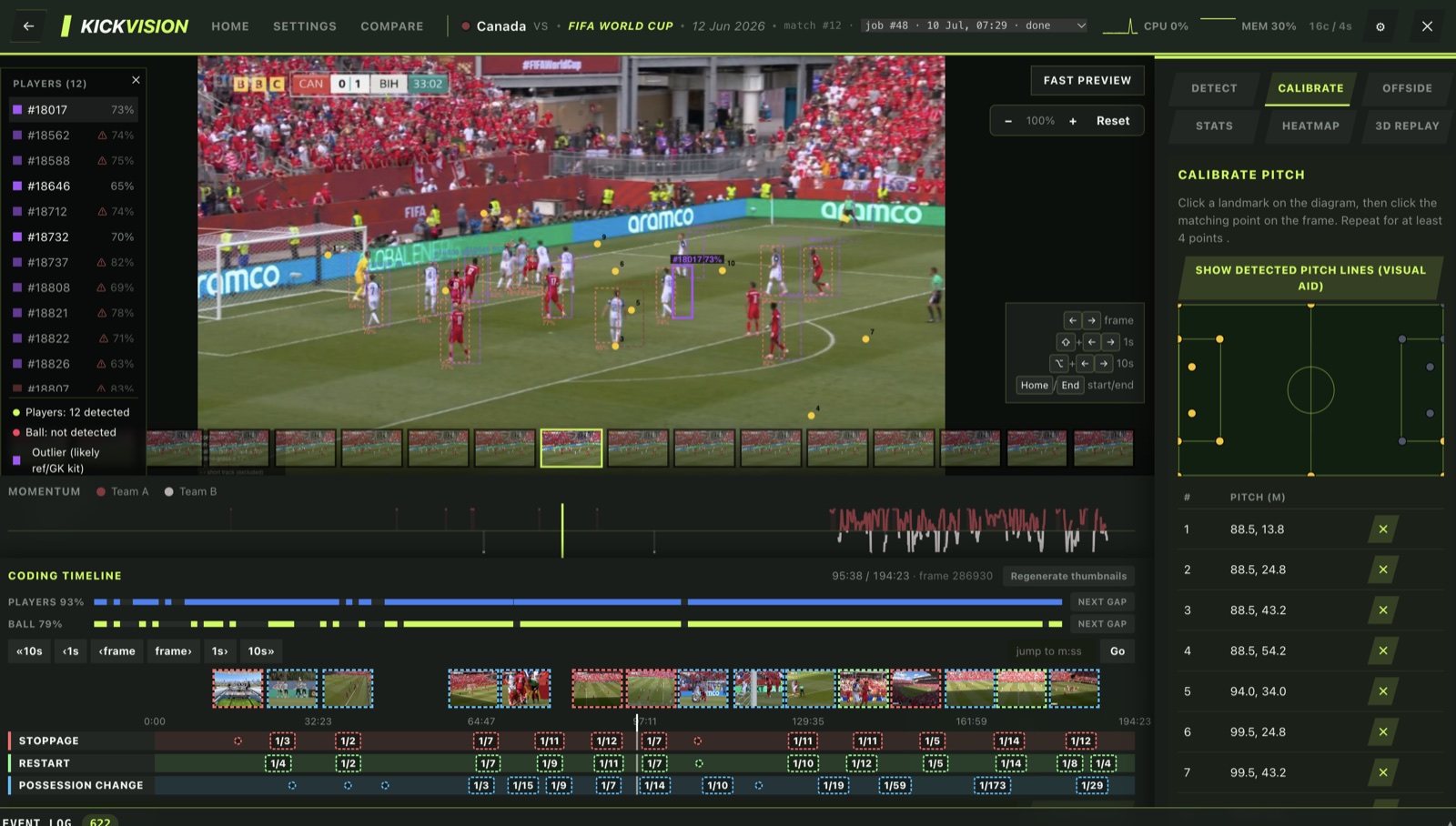This screenshot has width=1456, height=826.
Task: Zoom out with the minus icon
Action: (x=1008, y=121)
